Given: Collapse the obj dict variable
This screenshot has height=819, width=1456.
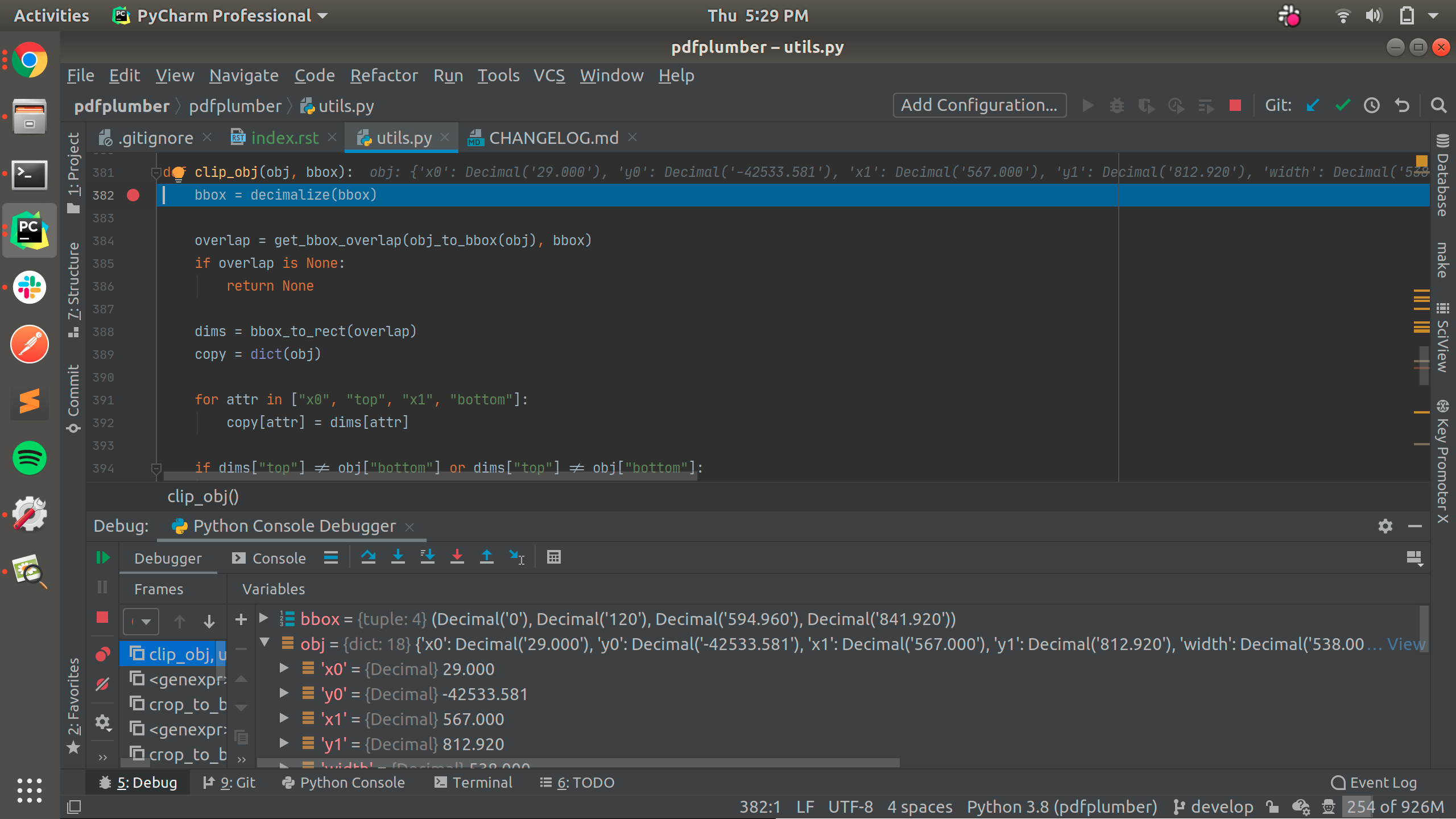Looking at the screenshot, I should [x=264, y=643].
